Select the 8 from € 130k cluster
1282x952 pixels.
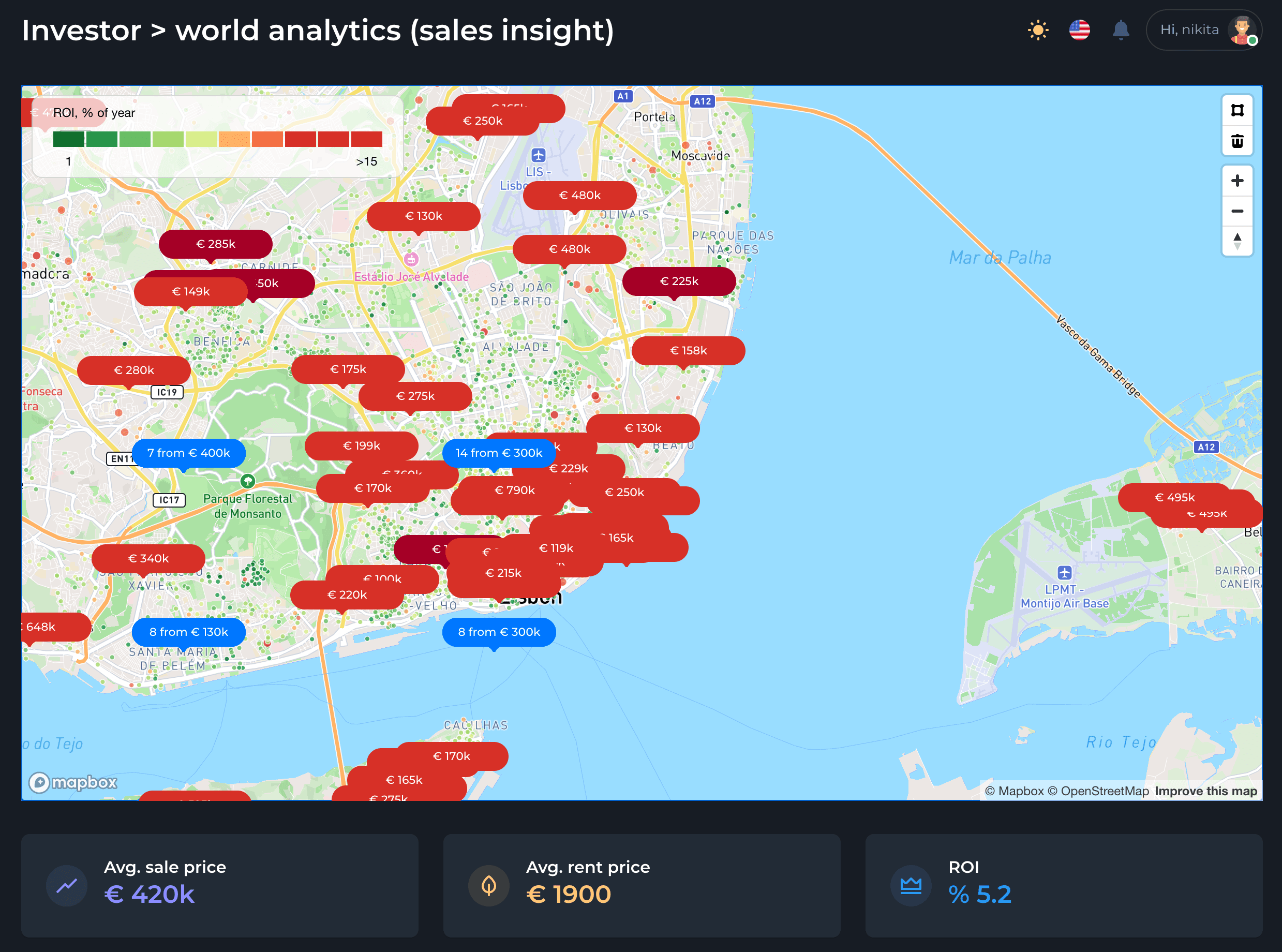point(188,632)
